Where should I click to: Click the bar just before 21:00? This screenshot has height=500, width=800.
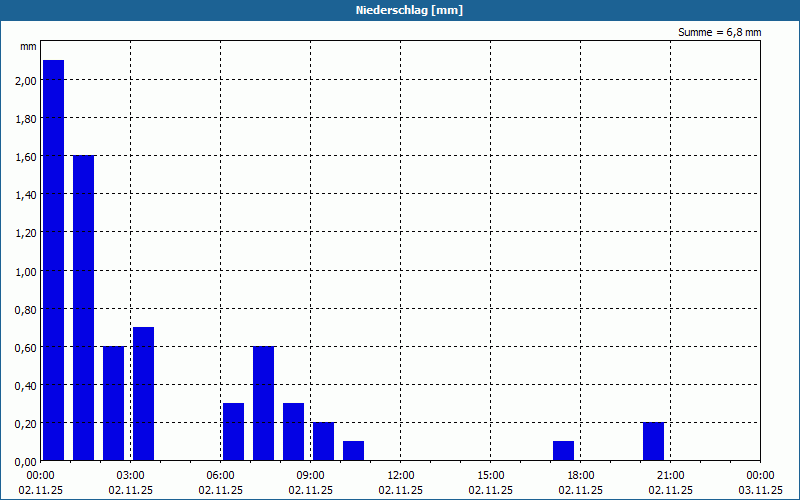pos(654,441)
